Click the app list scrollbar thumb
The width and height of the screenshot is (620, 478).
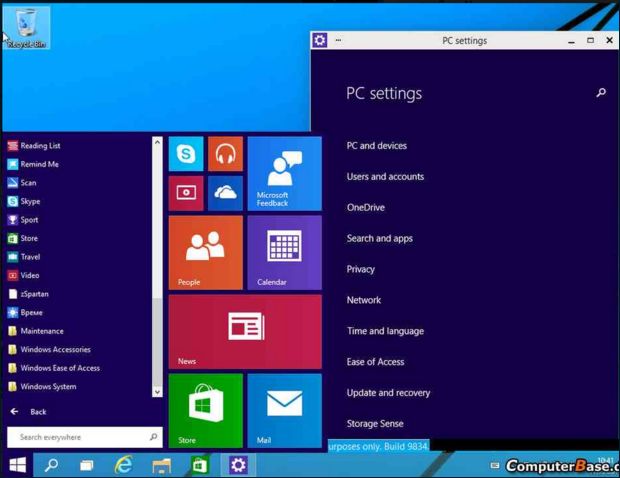click(x=157, y=342)
